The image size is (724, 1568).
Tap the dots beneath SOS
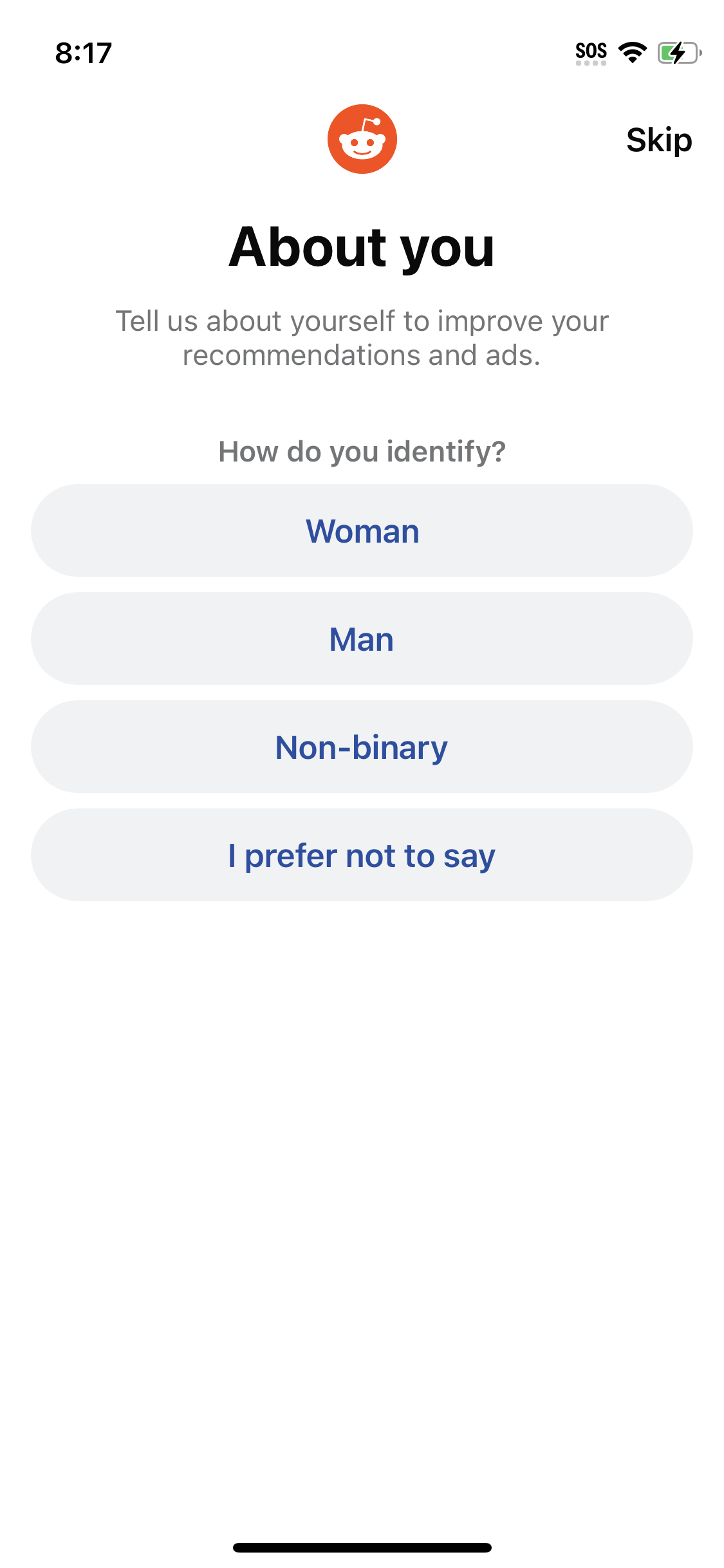(591, 64)
